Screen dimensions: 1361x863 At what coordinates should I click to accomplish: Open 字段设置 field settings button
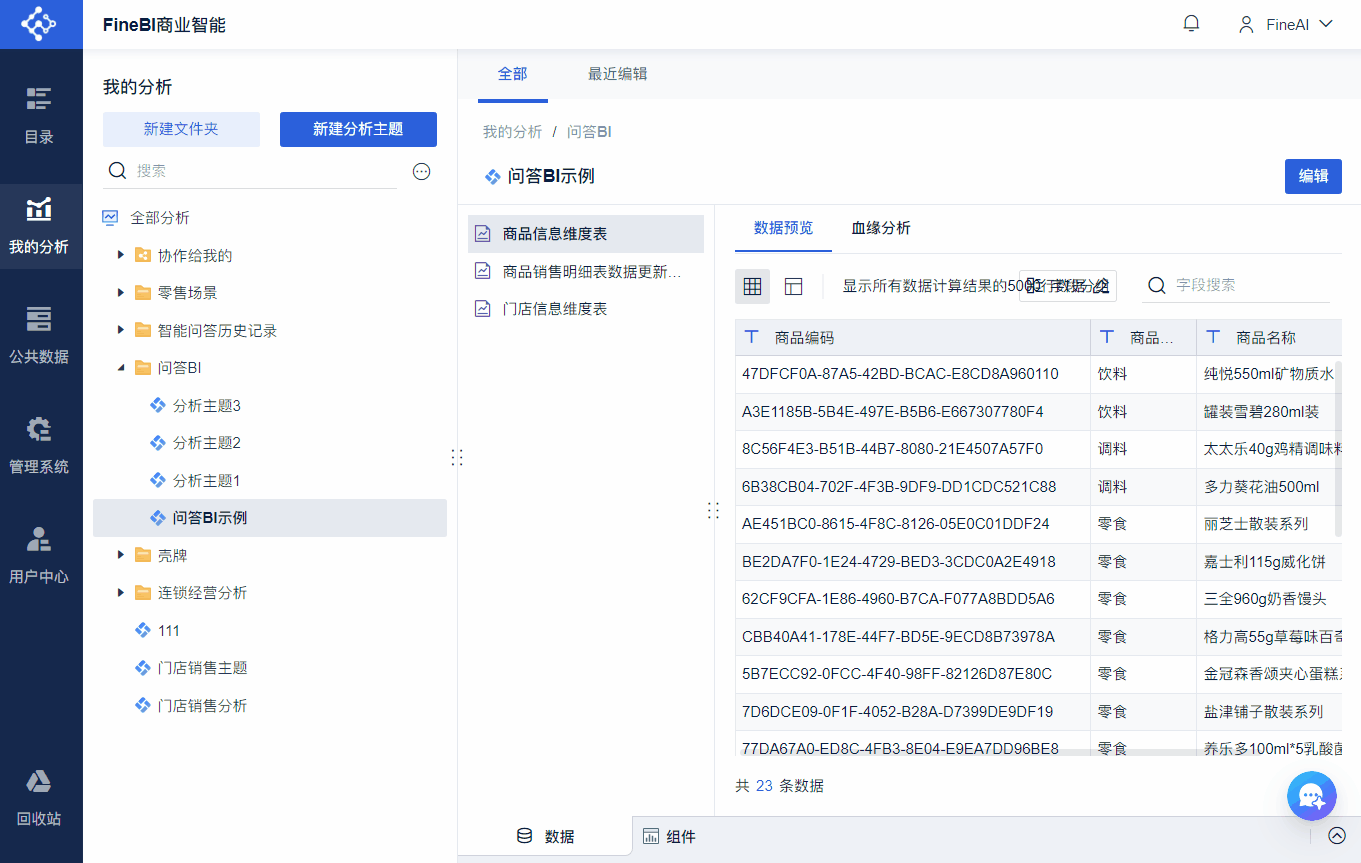[1068, 286]
